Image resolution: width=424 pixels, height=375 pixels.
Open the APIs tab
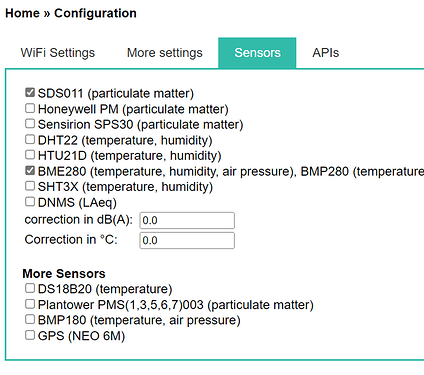(326, 53)
